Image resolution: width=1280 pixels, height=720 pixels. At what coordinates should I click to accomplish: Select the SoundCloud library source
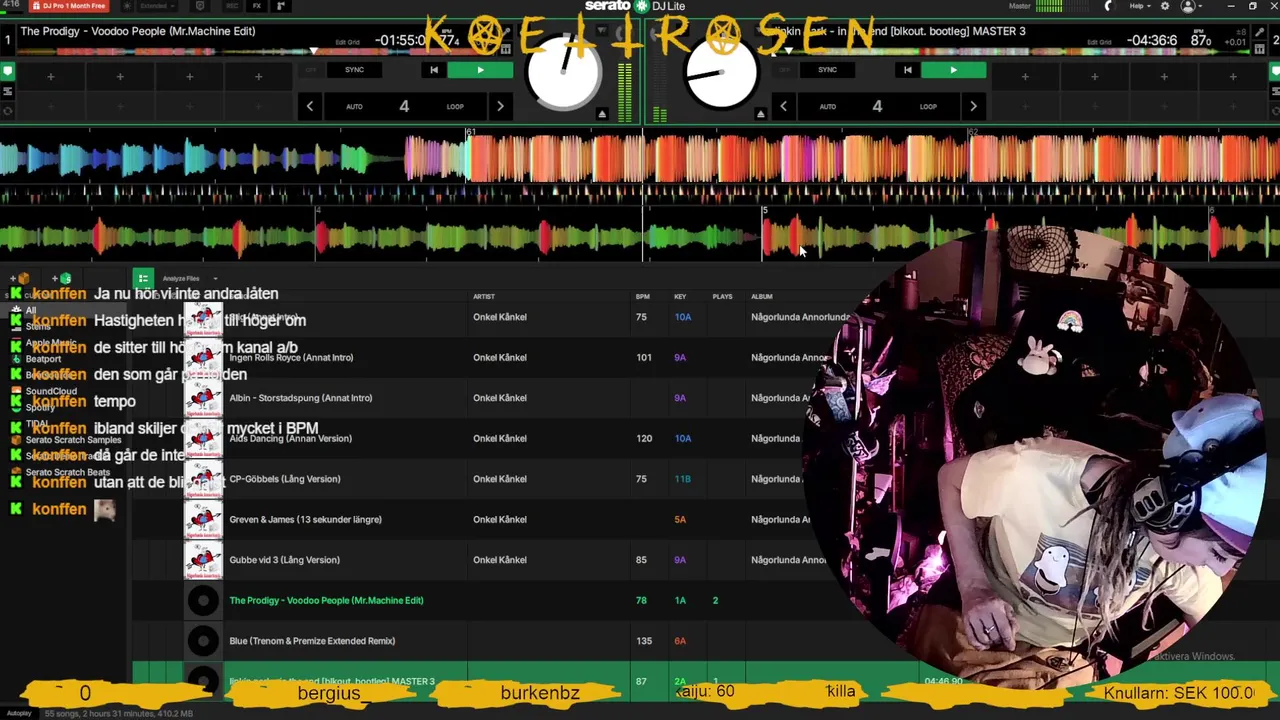51,391
